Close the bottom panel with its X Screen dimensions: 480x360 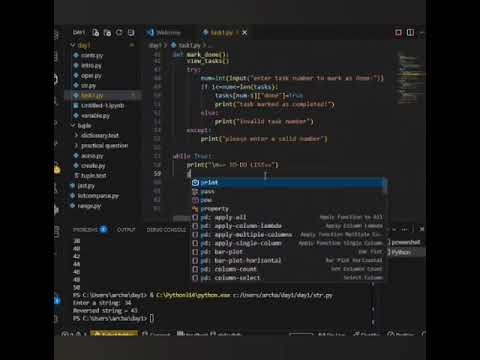coord(422,229)
